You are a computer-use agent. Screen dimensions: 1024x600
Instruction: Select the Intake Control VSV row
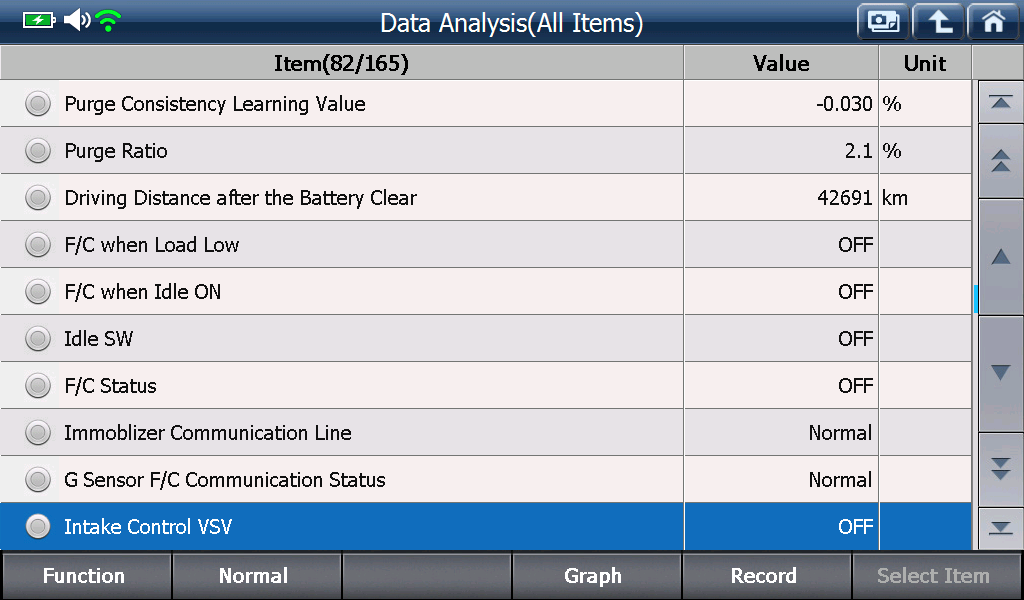485,527
